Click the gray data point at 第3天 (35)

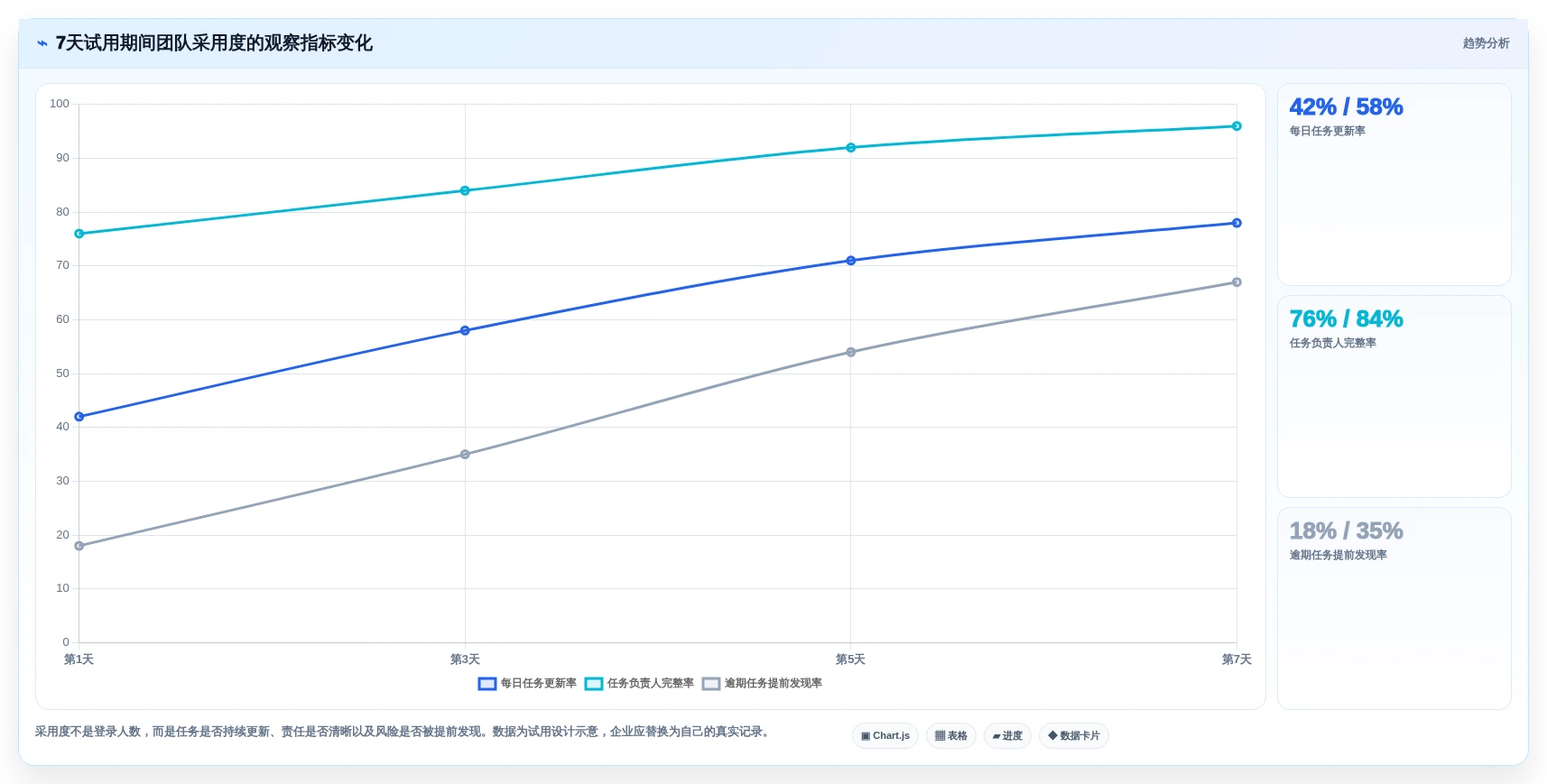[465, 455]
